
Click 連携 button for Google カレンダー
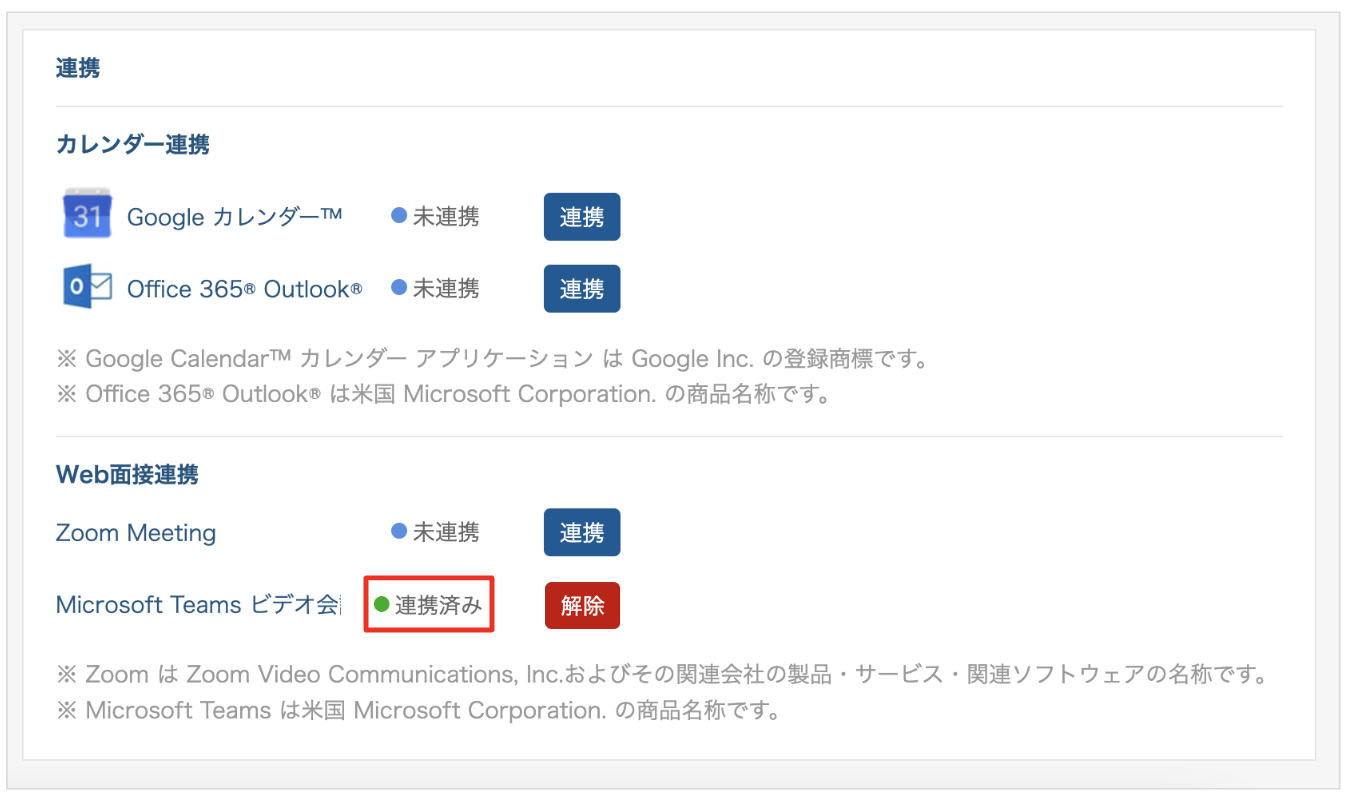pos(582,217)
